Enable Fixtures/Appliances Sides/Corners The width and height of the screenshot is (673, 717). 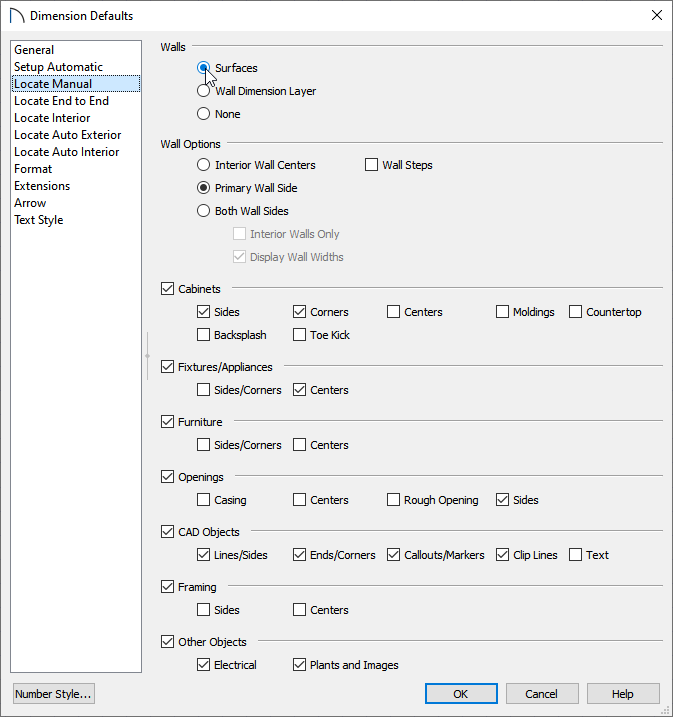click(x=203, y=390)
